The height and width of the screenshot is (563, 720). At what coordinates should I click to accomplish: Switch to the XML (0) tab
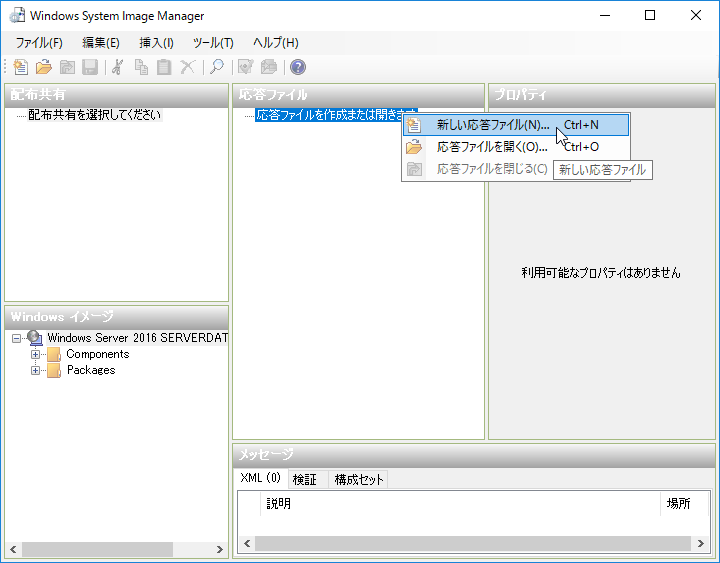(260, 478)
